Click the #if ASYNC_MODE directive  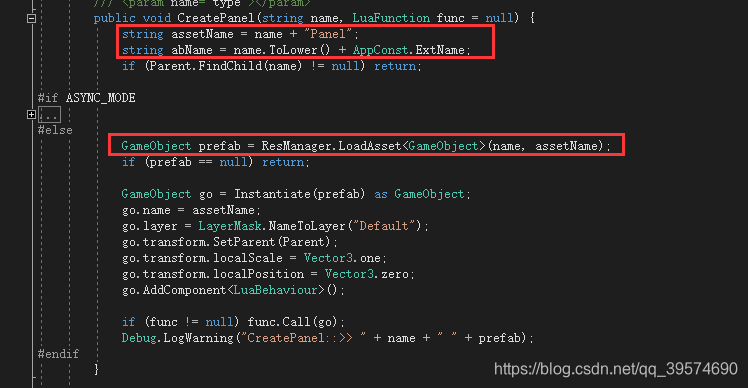coord(86,98)
